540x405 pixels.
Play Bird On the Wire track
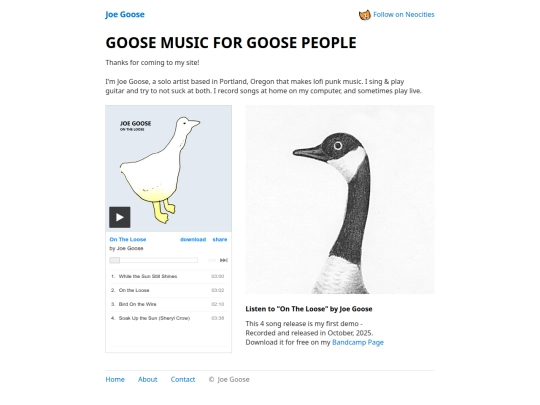pyautogui.click(x=168, y=304)
